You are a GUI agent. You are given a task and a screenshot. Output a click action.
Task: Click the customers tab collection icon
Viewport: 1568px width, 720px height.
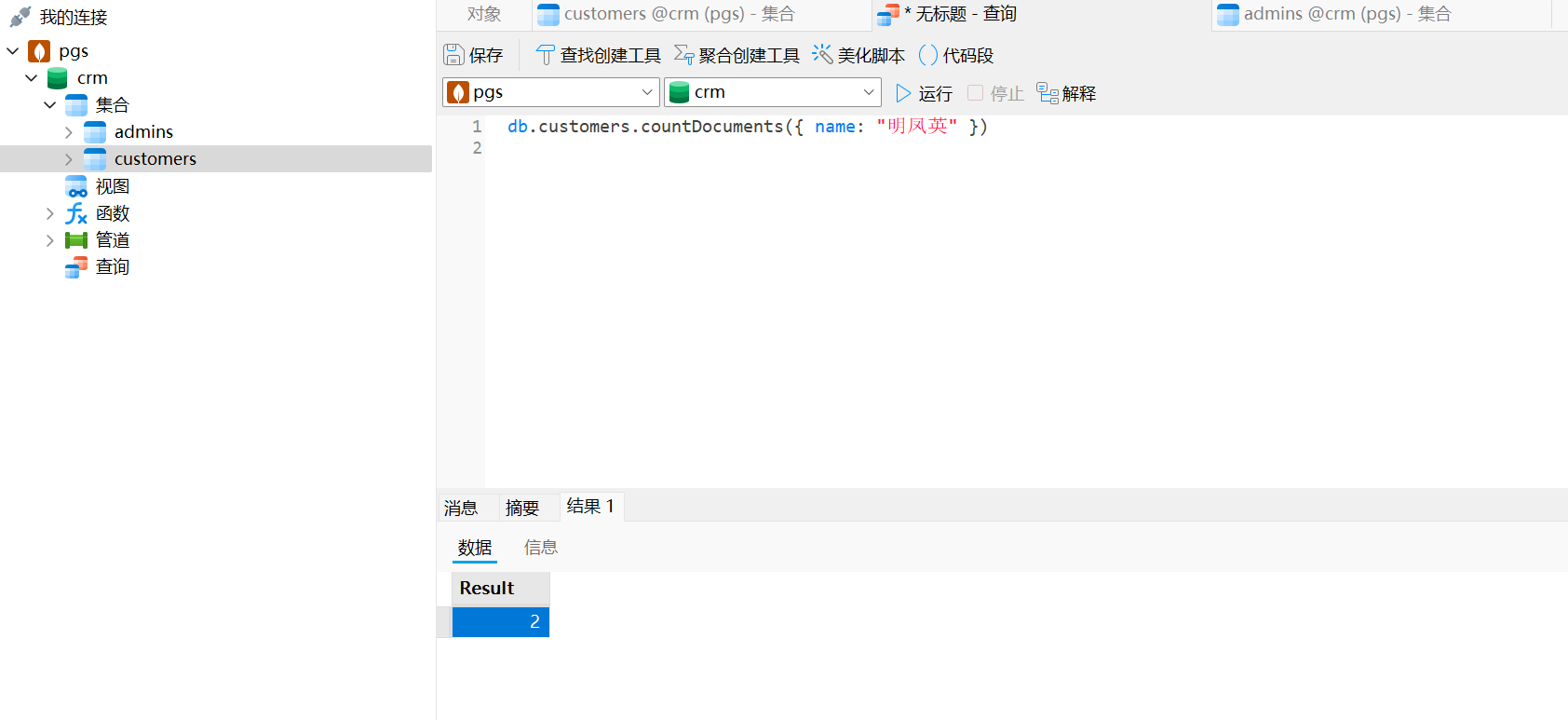click(548, 14)
